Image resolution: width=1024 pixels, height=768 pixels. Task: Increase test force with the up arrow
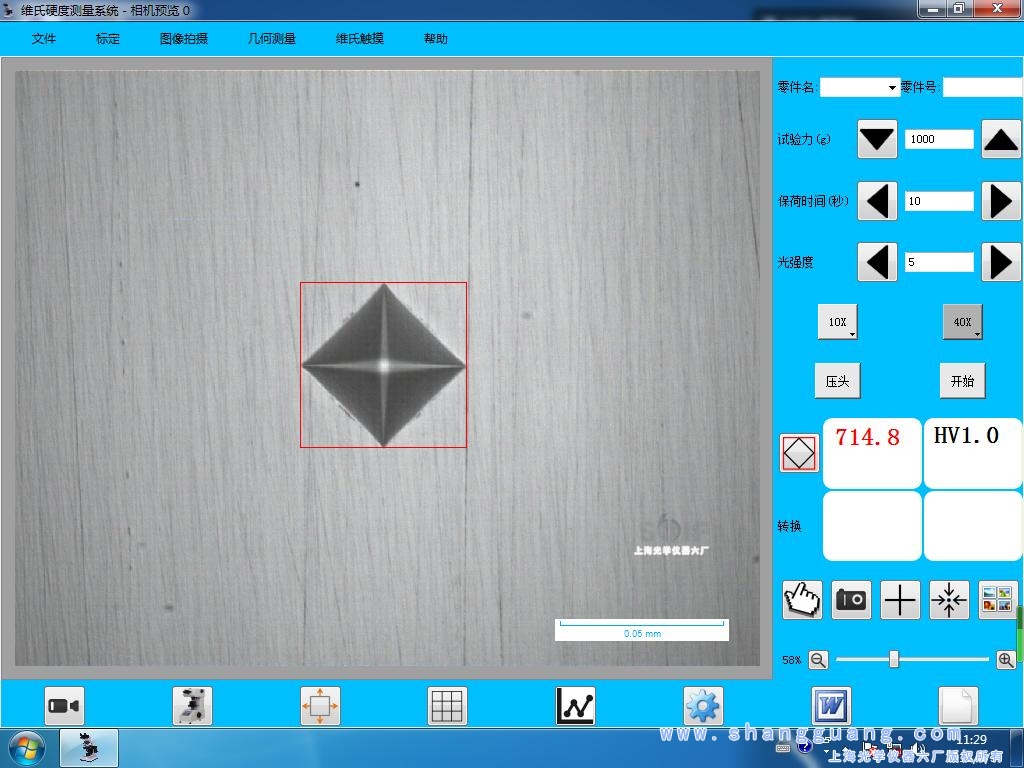click(x=1000, y=140)
